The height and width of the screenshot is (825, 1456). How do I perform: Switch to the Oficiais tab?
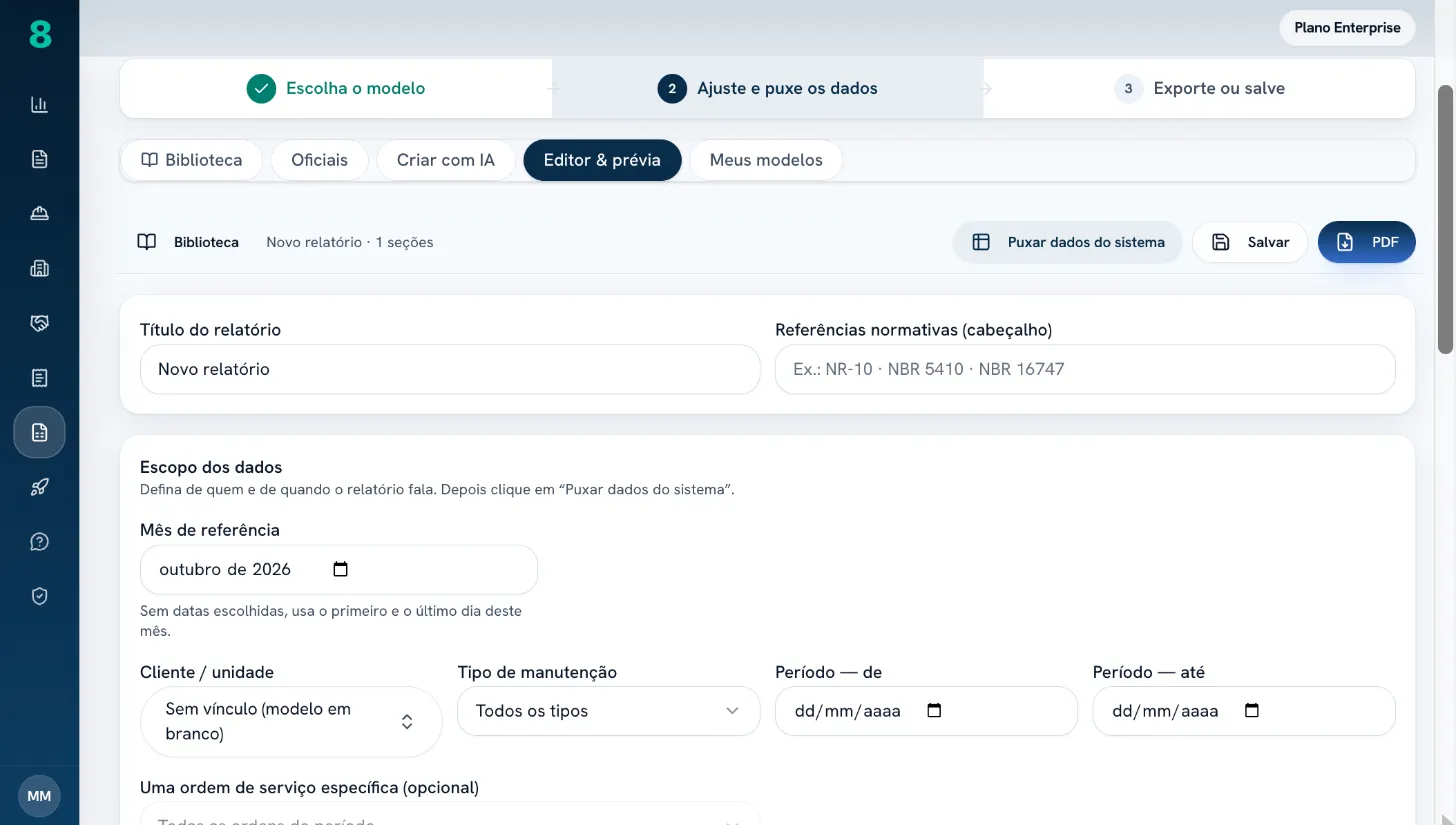(320, 160)
